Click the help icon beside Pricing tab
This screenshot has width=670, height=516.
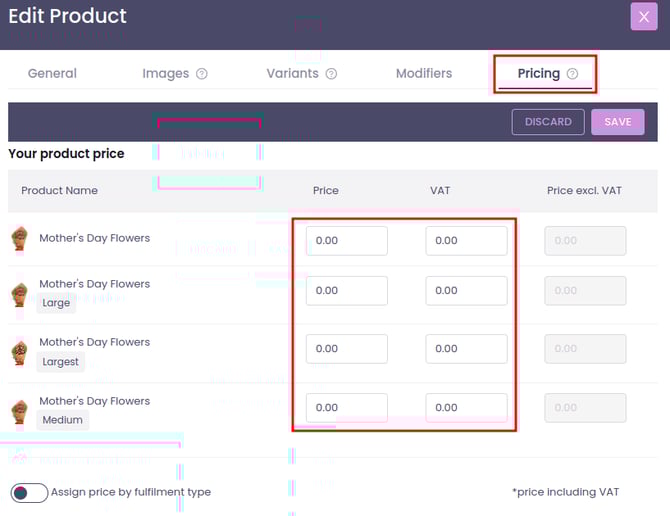click(x=572, y=74)
